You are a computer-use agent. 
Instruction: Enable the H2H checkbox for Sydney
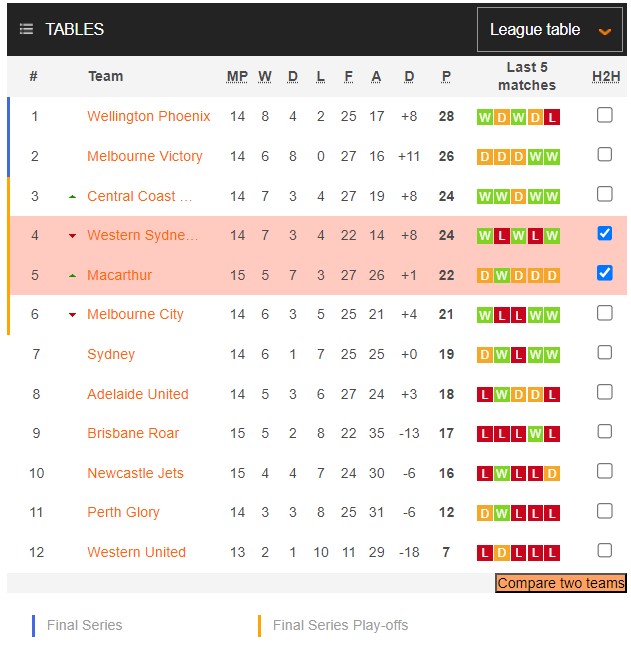(604, 352)
